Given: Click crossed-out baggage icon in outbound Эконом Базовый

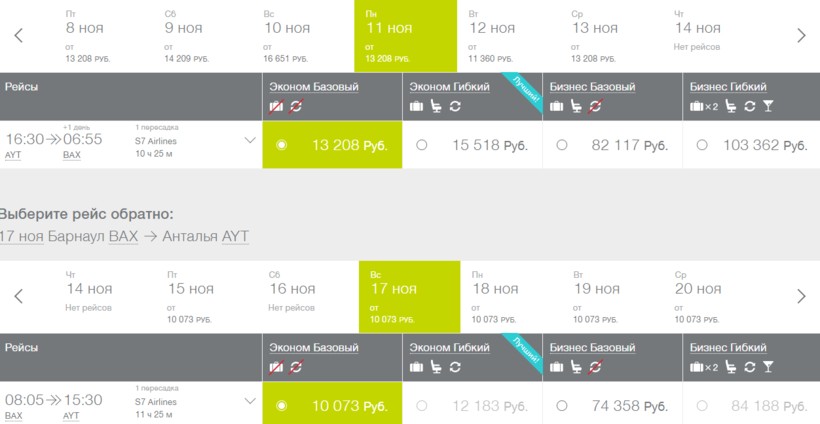Looking at the screenshot, I should (277, 106).
